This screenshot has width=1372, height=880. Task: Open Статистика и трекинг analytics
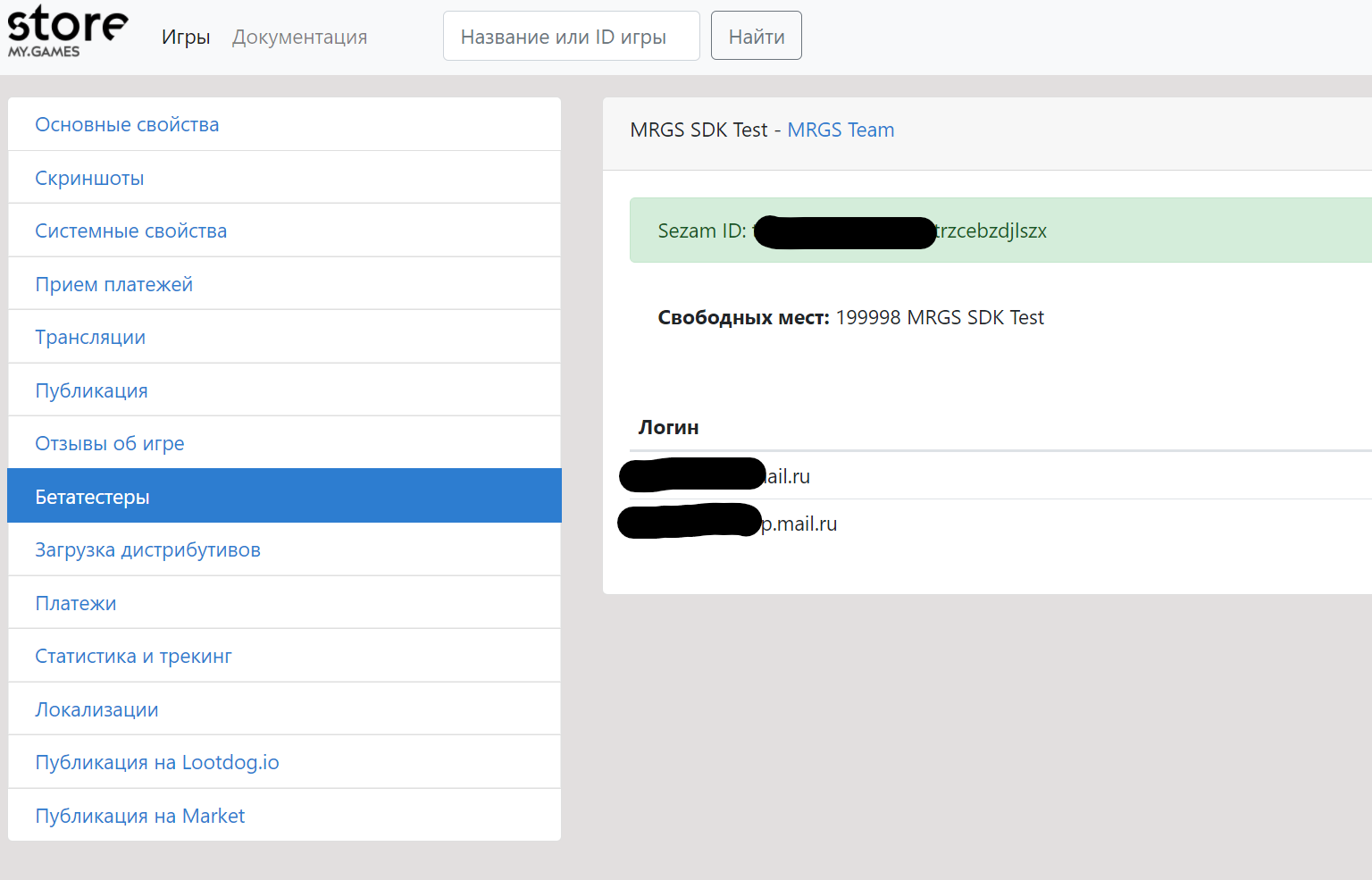click(133, 656)
